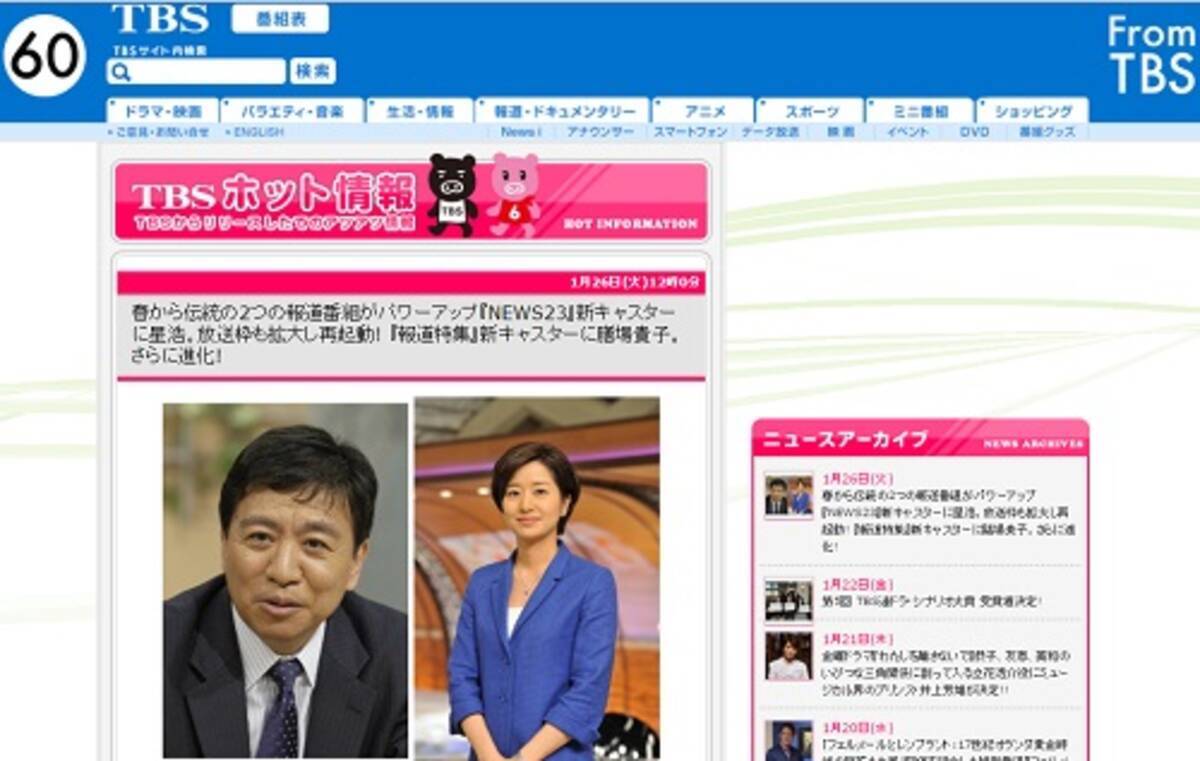Focus the TBS site search field
Image resolution: width=1200 pixels, height=761 pixels.
click(196, 71)
